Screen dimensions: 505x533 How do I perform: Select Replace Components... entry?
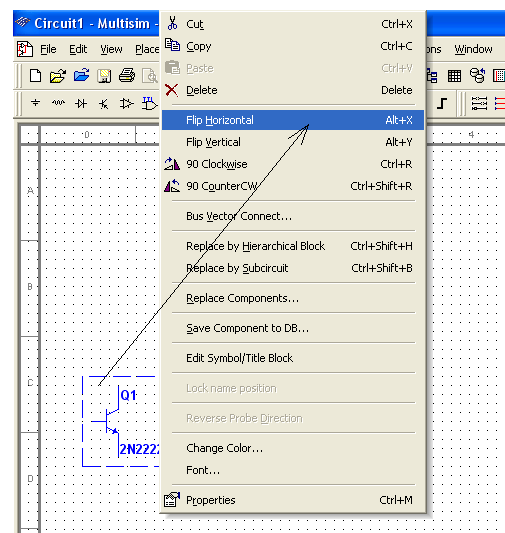(293, 298)
